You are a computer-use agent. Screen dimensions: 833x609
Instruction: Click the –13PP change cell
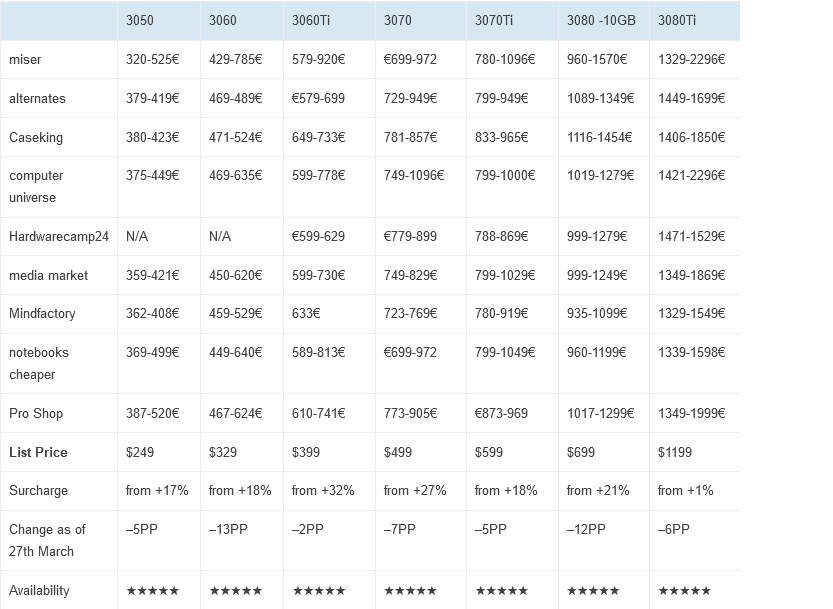pos(228,529)
